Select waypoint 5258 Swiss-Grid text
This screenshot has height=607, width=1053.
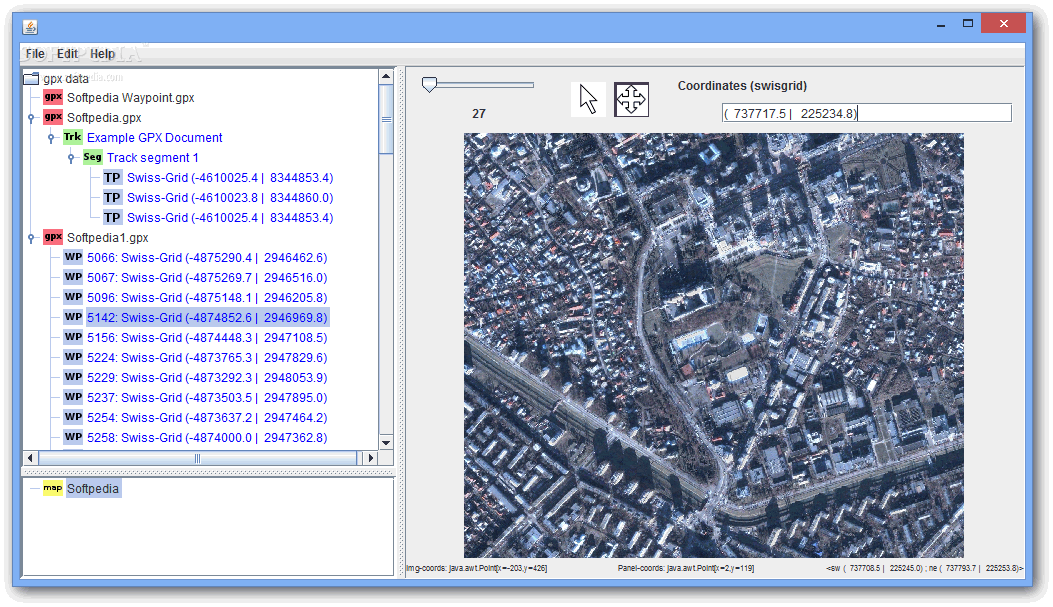coord(207,437)
